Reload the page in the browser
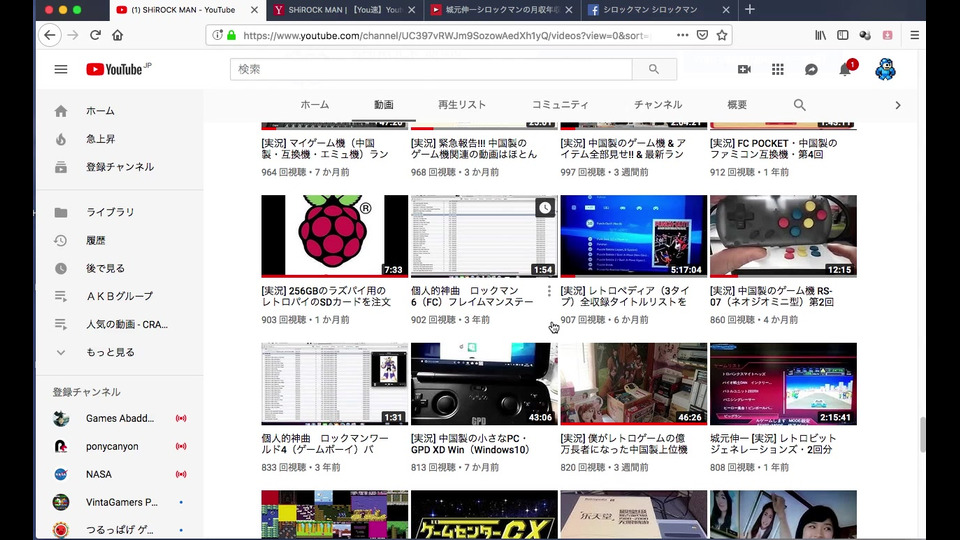960x540 pixels. (95, 35)
